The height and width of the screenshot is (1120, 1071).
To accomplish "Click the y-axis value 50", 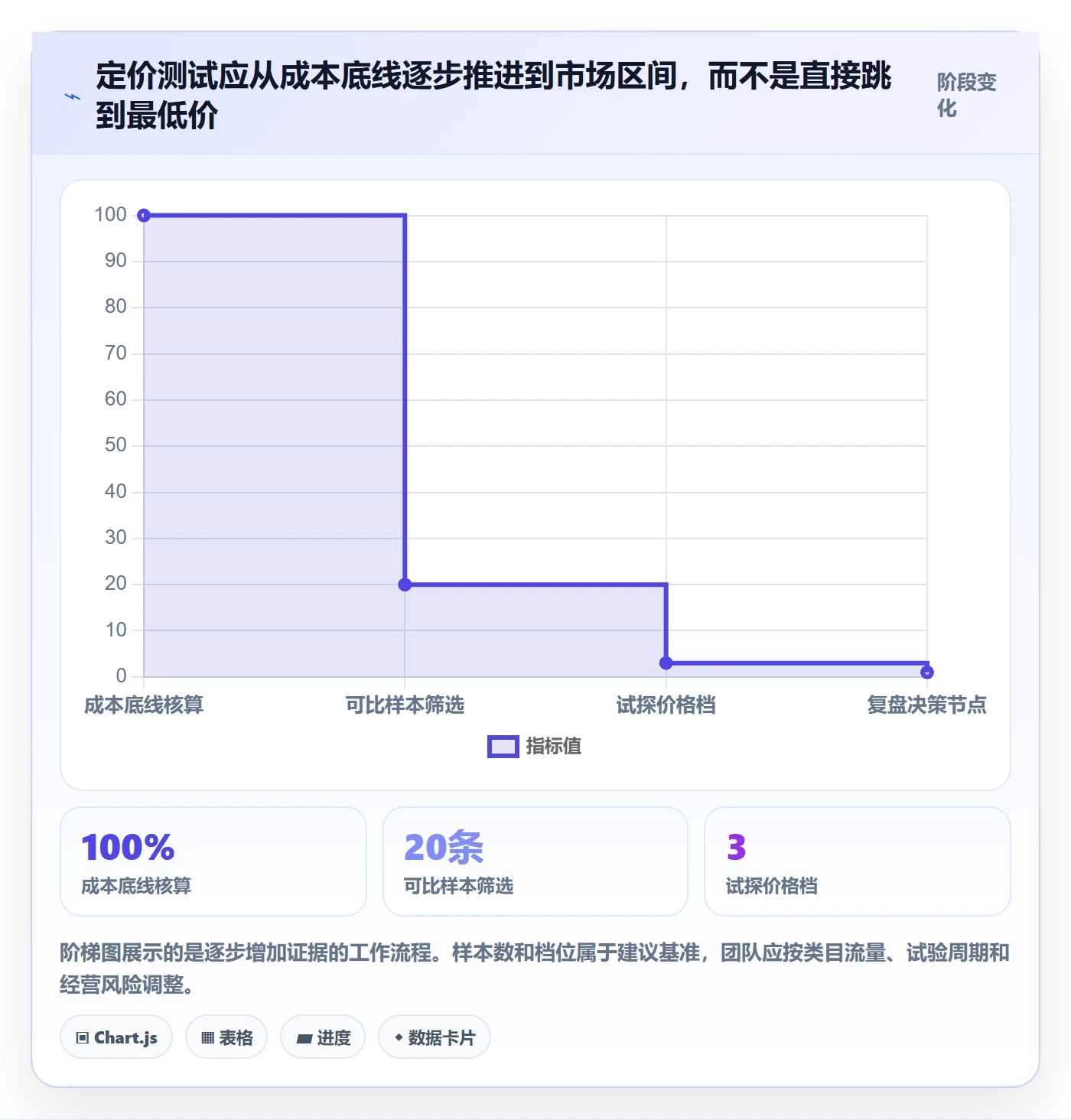I will 116,445.
